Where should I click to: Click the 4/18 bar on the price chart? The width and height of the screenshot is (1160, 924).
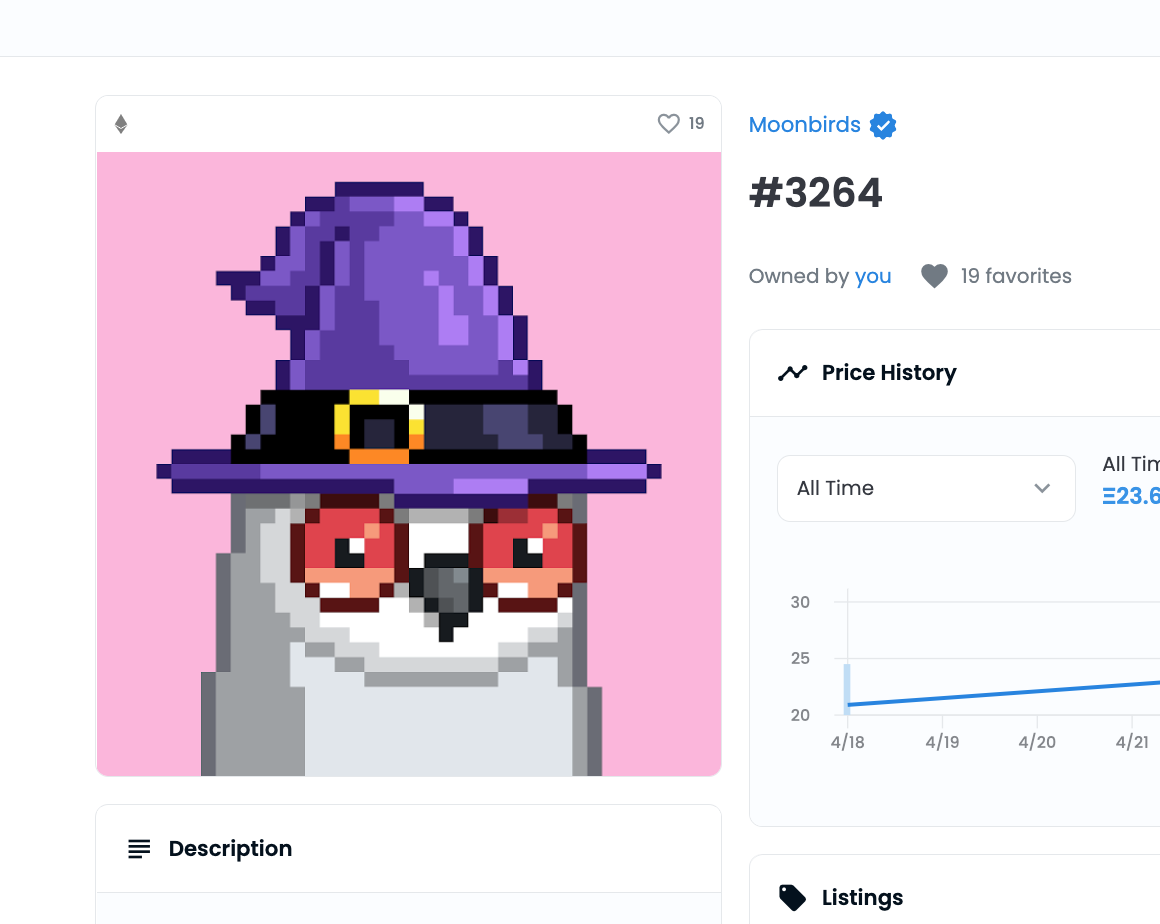tap(847, 689)
